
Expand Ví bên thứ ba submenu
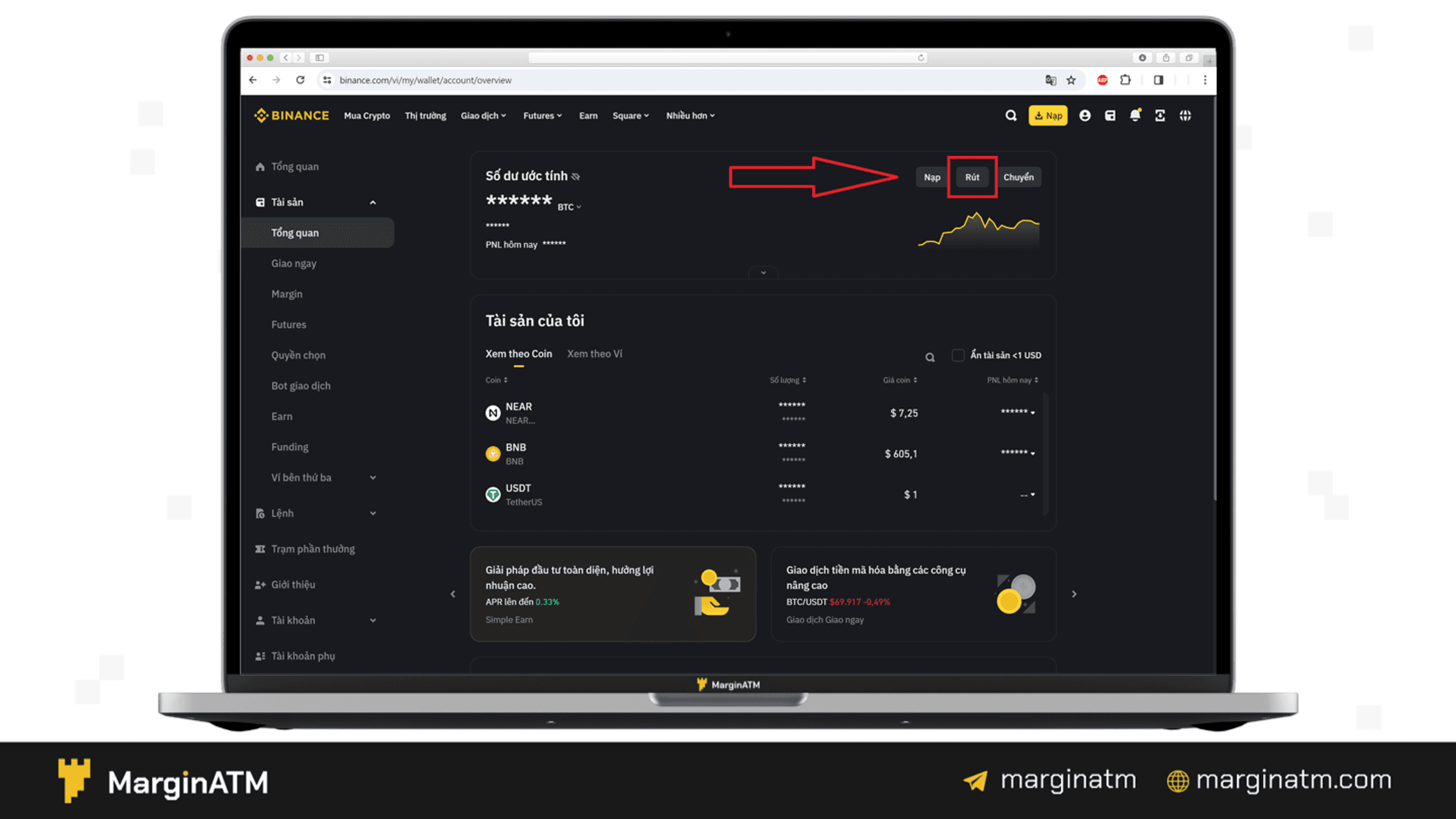[373, 478]
